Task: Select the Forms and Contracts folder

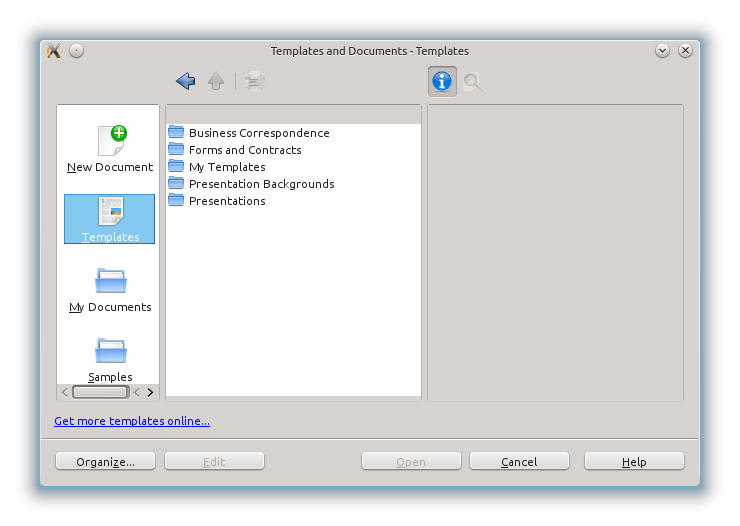Action: (244, 150)
